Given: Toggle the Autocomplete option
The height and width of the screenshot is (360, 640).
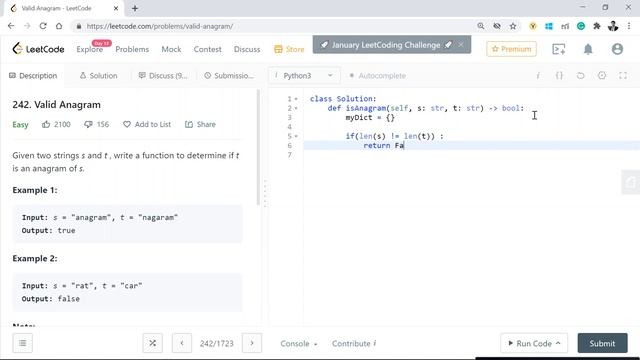Looking at the screenshot, I should click(378, 76).
